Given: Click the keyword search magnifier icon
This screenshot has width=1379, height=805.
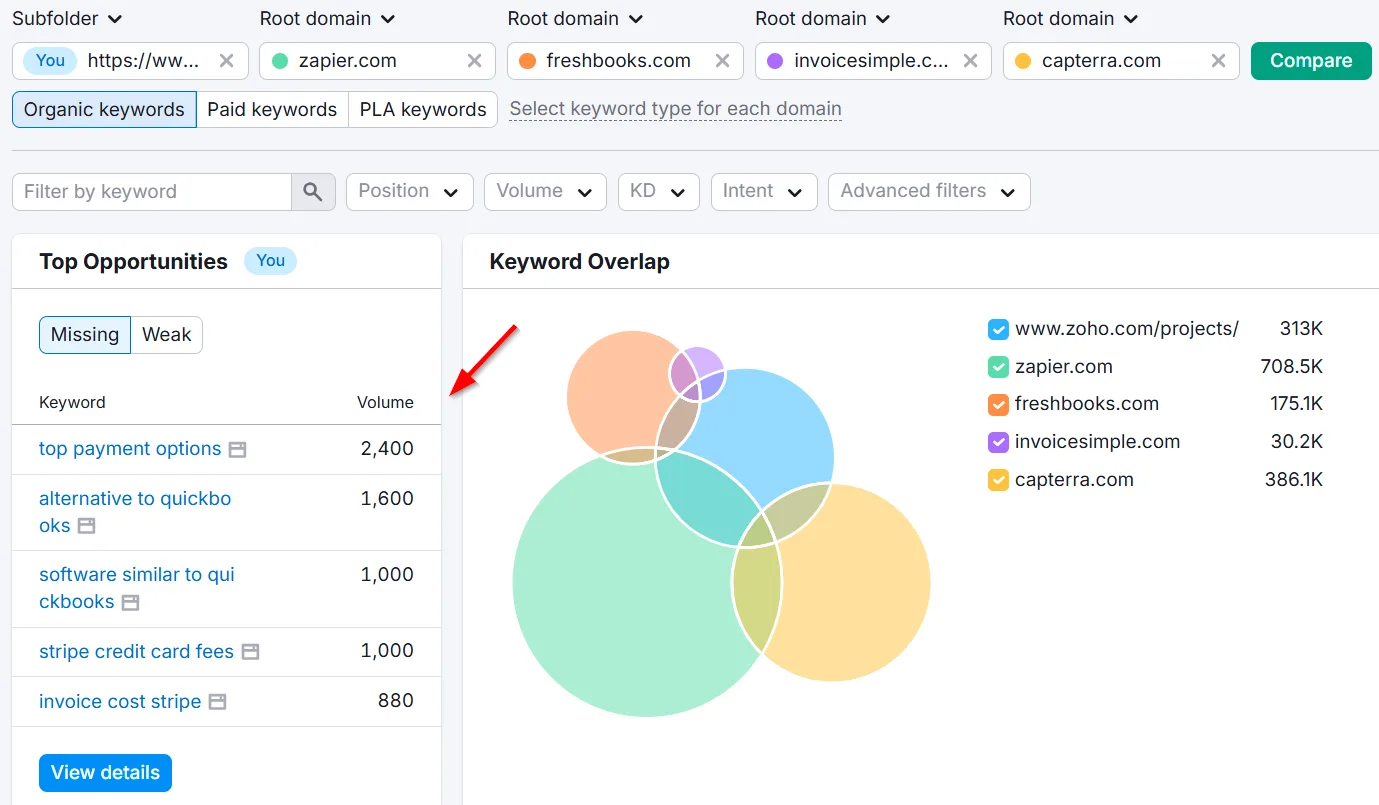Looking at the screenshot, I should 313,192.
